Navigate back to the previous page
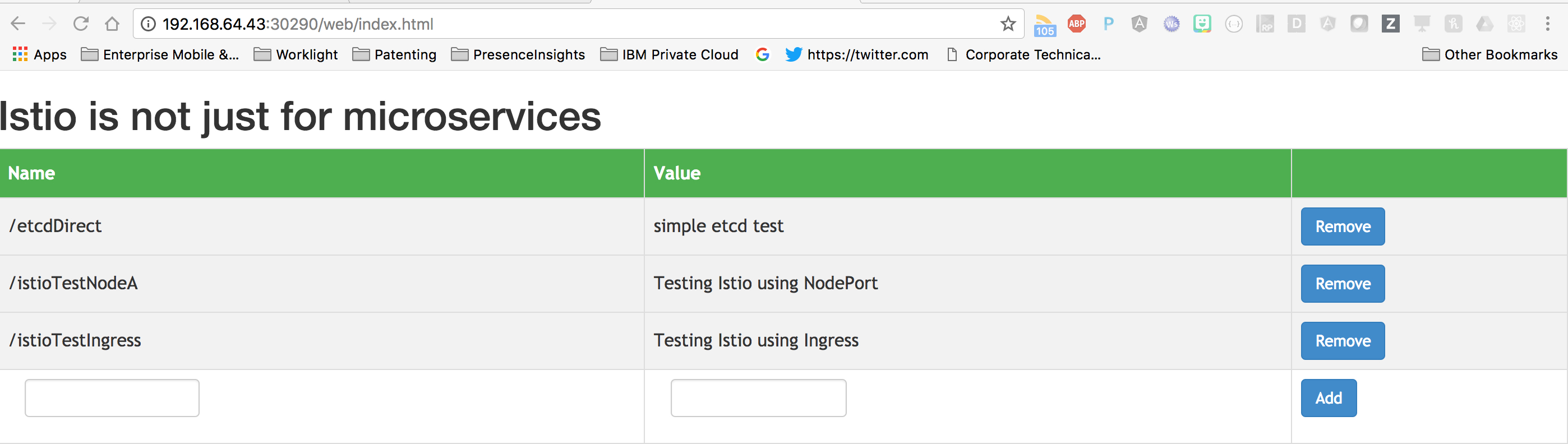 pyautogui.click(x=19, y=24)
